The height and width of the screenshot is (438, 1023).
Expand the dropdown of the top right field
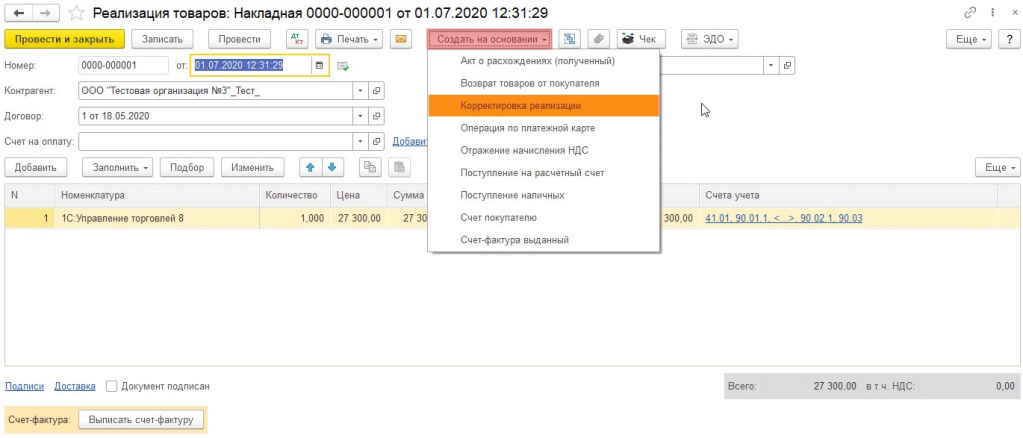pos(772,65)
